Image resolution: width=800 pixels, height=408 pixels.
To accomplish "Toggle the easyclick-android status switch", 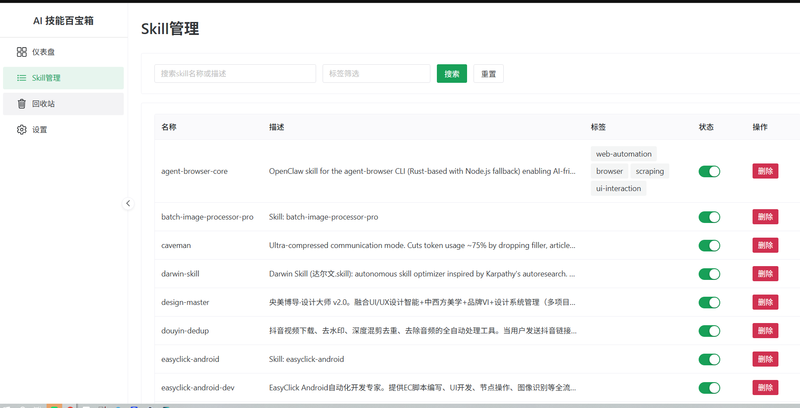I will 709,359.
